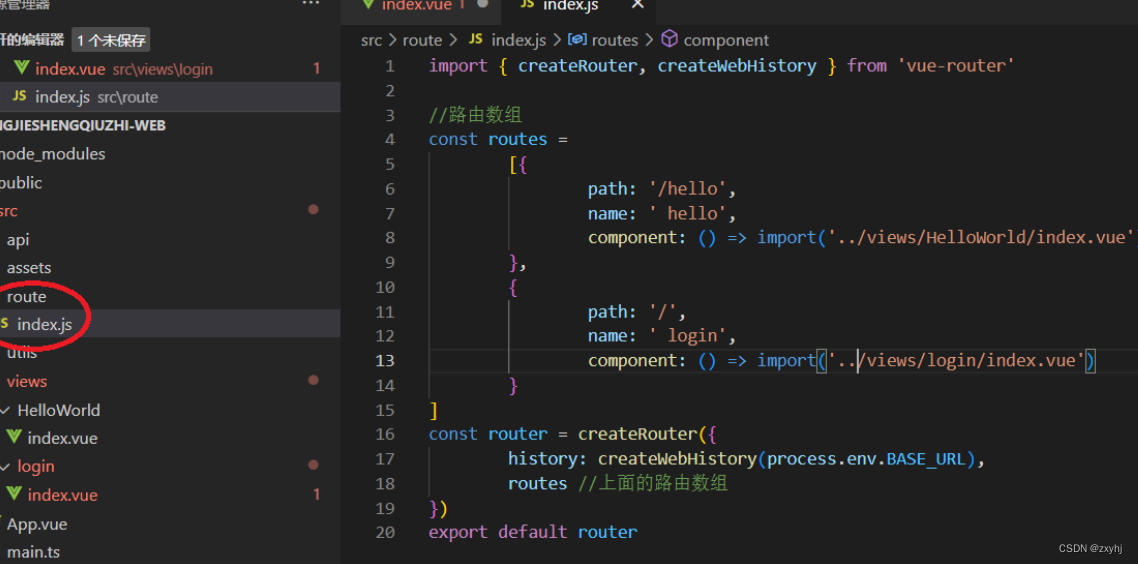This screenshot has height=564, width=1138.
Task: Click the unsaved dot on index.vue tab
Action: pyautogui.click(x=482, y=4)
